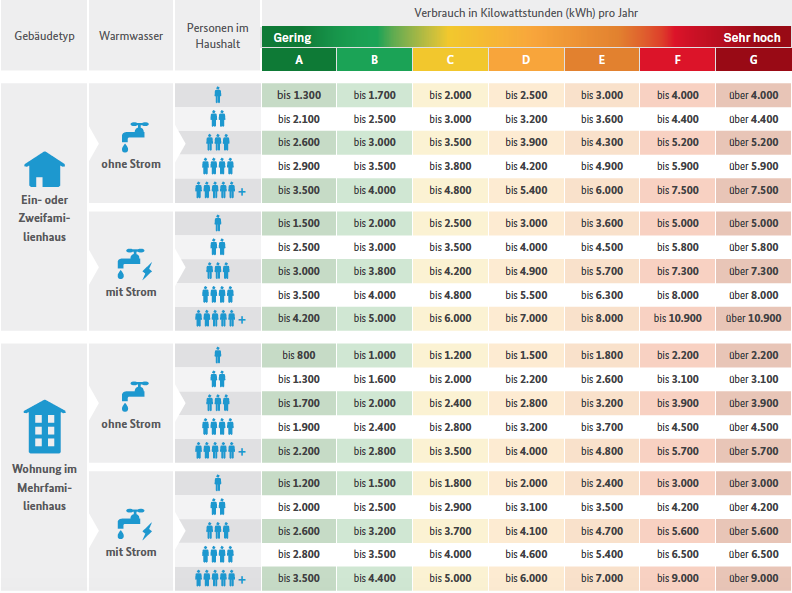
Task: Click the 'Sehr hoch' label on gradient bar
Action: click(x=752, y=38)
